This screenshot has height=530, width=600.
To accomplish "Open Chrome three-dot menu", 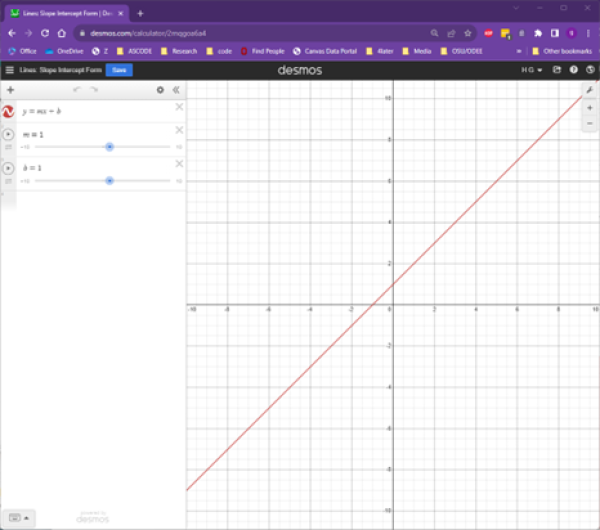I will click(x=588, y=33).
